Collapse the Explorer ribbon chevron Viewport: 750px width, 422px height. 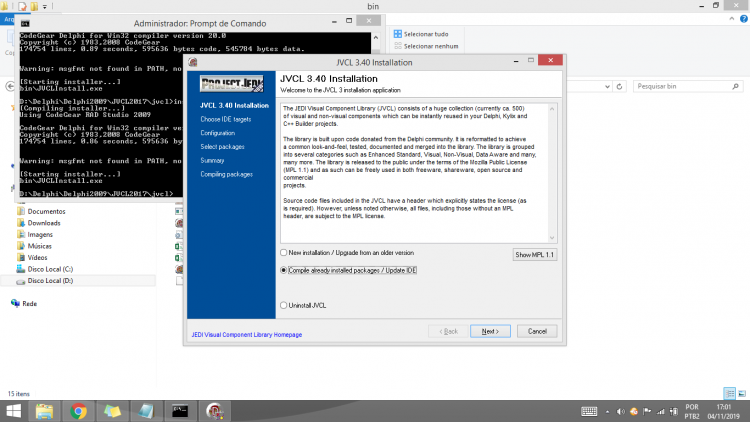(x=732, y=19)
